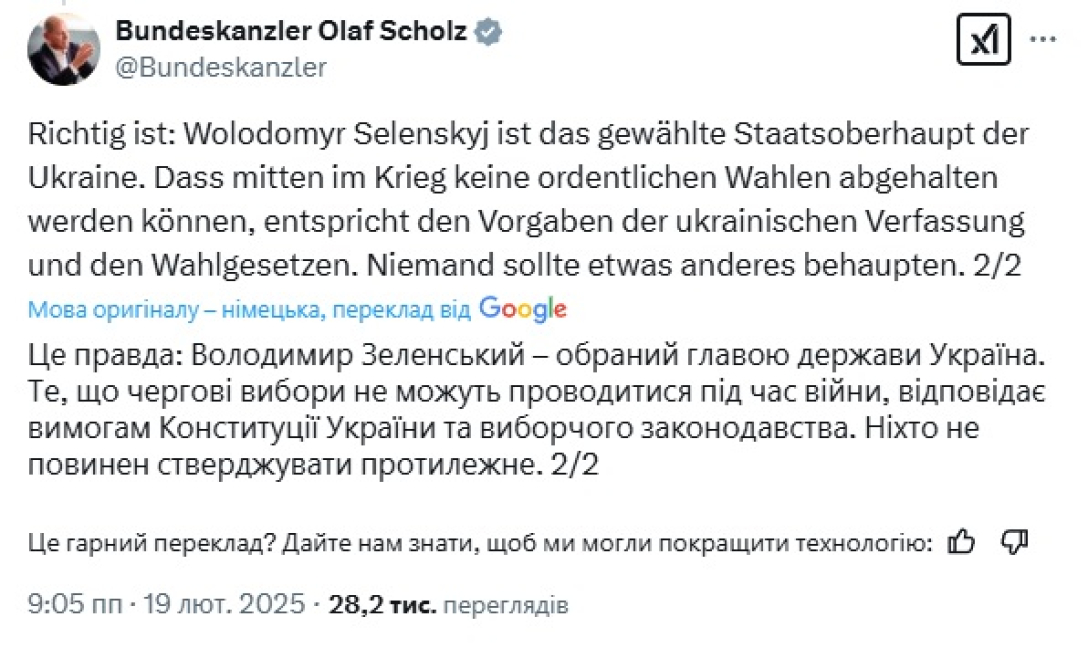Click the '19 лют. 2025' date
This screenshot has height=648, width=1088.
click(x=229, y=605)
